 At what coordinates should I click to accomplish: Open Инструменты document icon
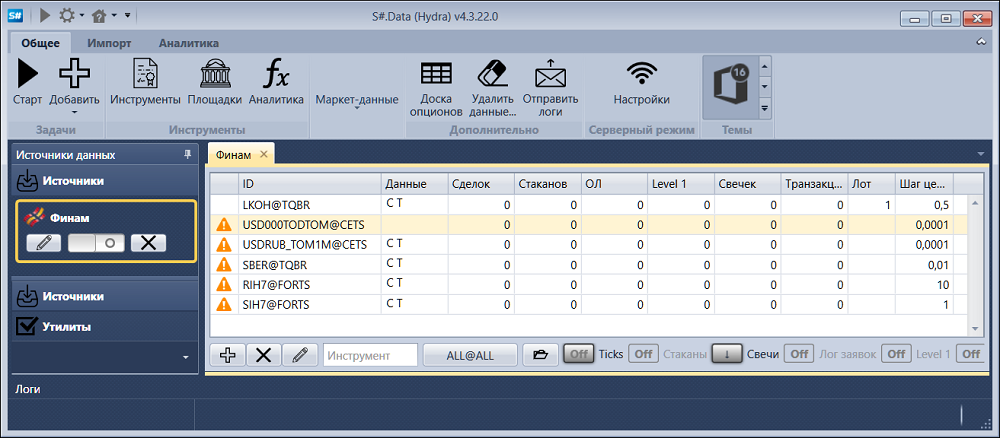pyautogui.click(x=145, y=75)
